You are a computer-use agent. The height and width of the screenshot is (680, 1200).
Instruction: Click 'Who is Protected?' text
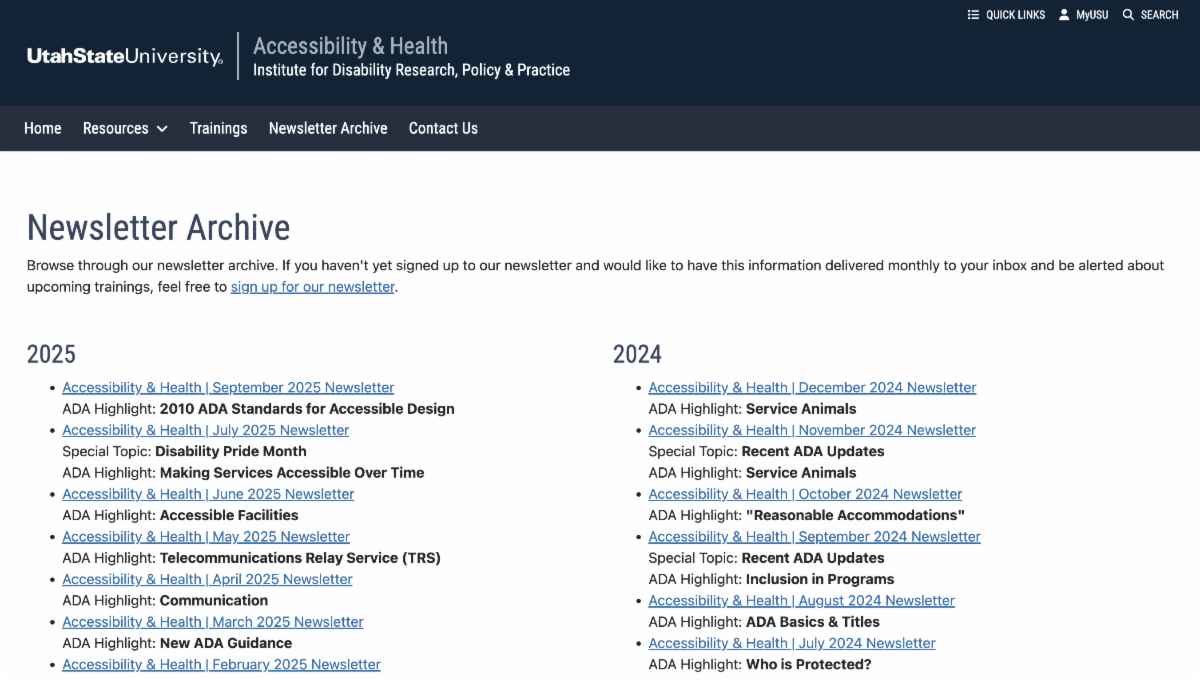pyautogui.click(x=809, y=665)
